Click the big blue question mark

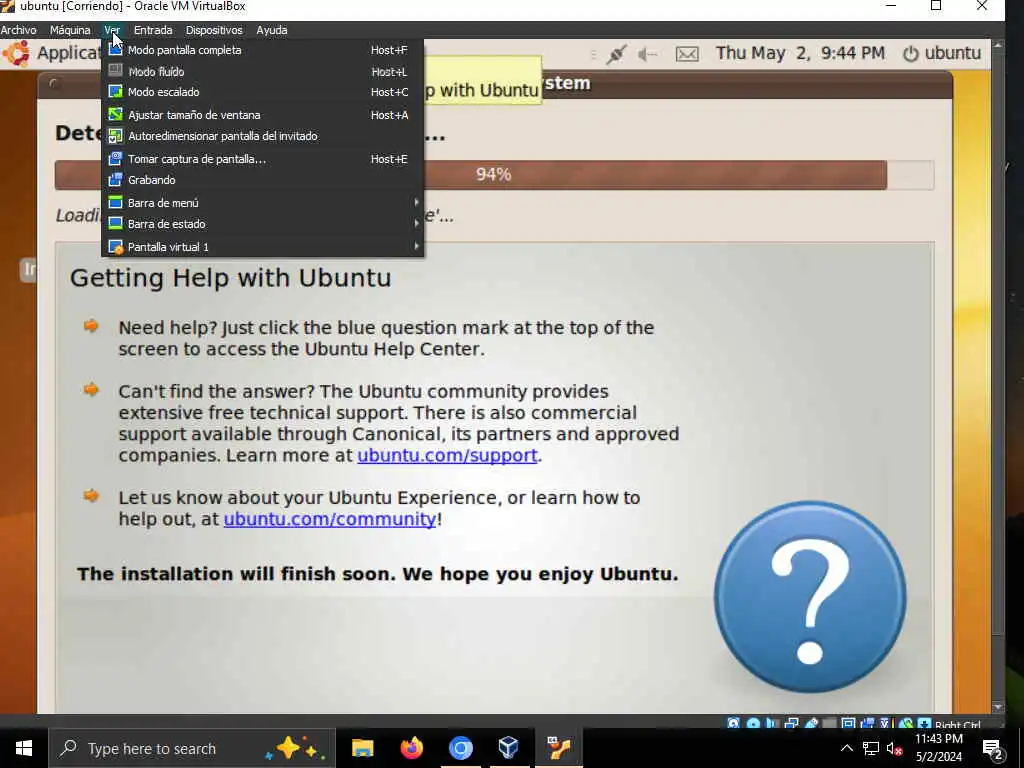[x=810, y=597]
